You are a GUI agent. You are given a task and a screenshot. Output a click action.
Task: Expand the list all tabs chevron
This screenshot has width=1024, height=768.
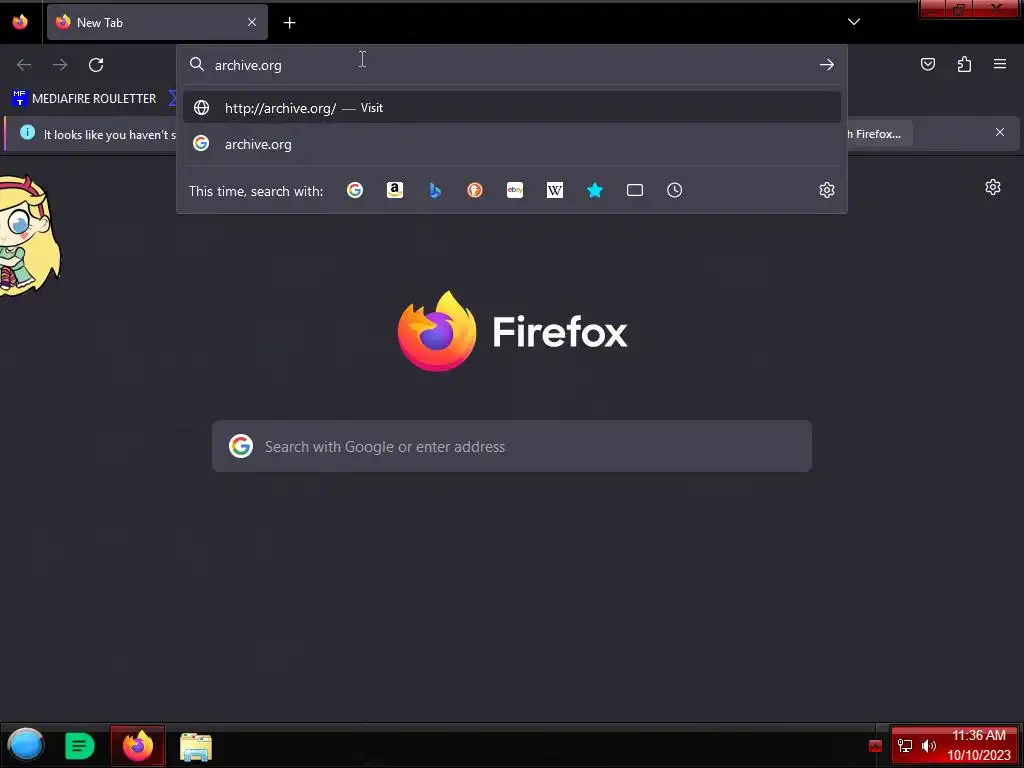[854, 22]
